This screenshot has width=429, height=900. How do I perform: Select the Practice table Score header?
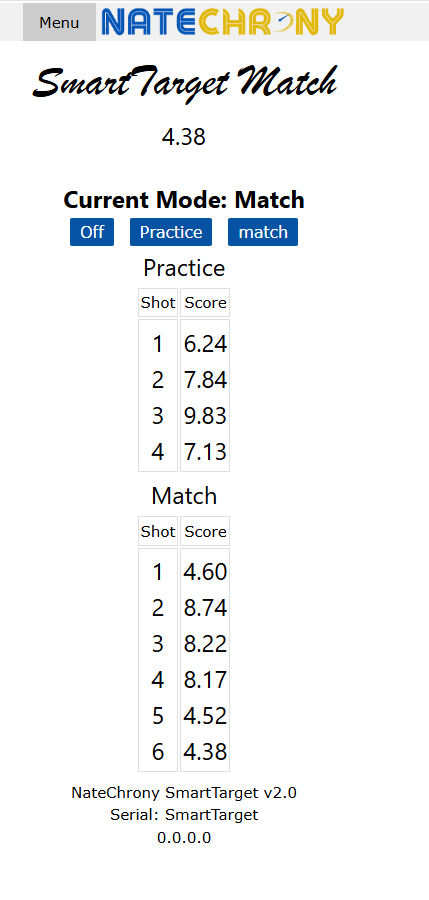[205, 302]
